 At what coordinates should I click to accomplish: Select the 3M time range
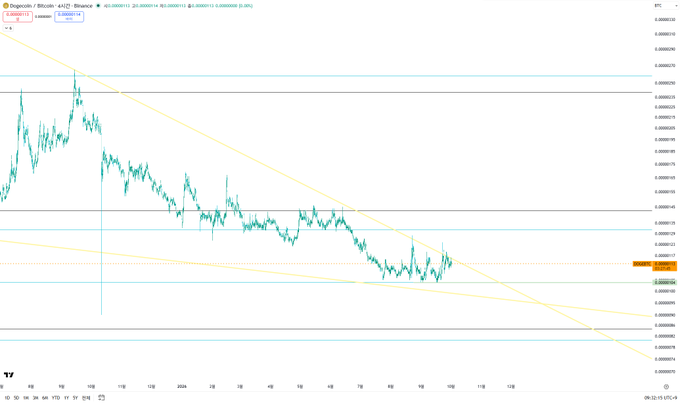coord(36,398)
